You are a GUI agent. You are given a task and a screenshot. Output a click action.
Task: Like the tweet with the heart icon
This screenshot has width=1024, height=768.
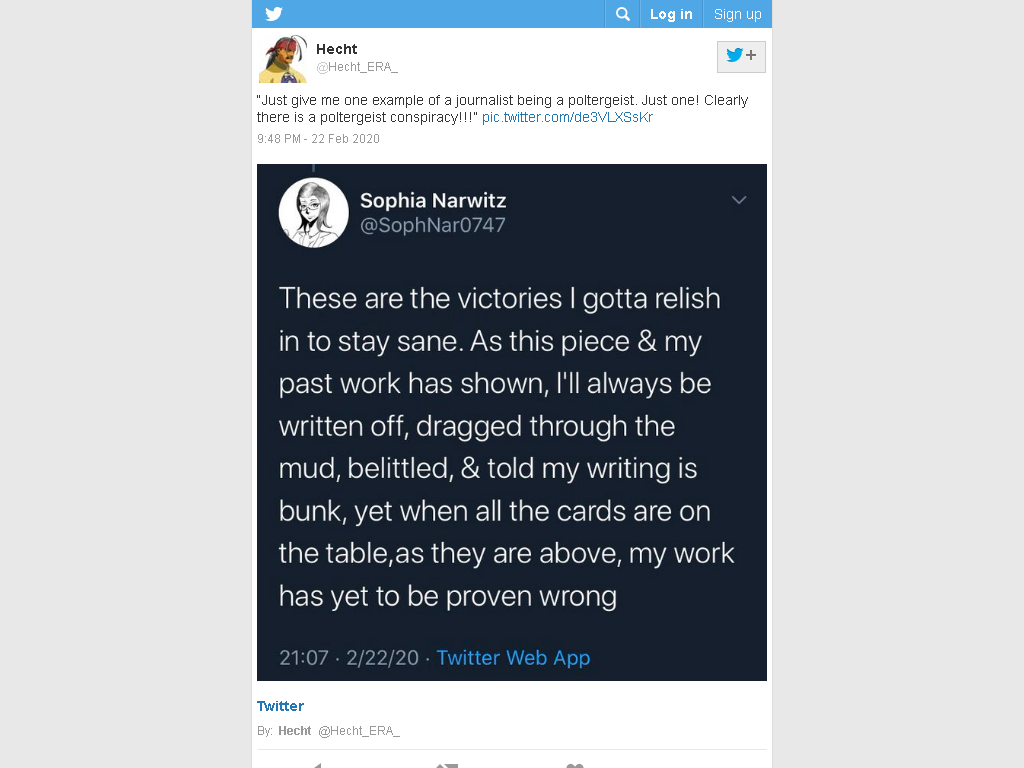tap(575, 765)
